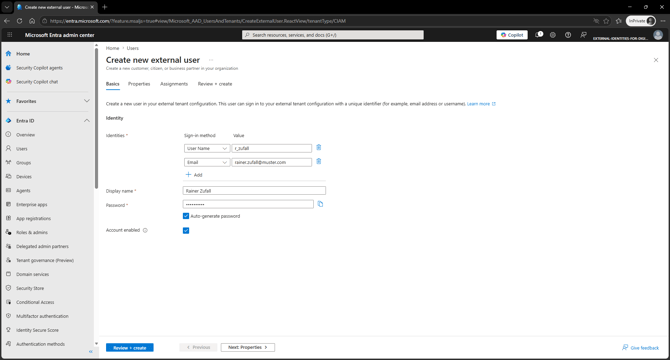670x360 pixels.
Task: Open Delegated admin partners
Action: tap(42, 246)
